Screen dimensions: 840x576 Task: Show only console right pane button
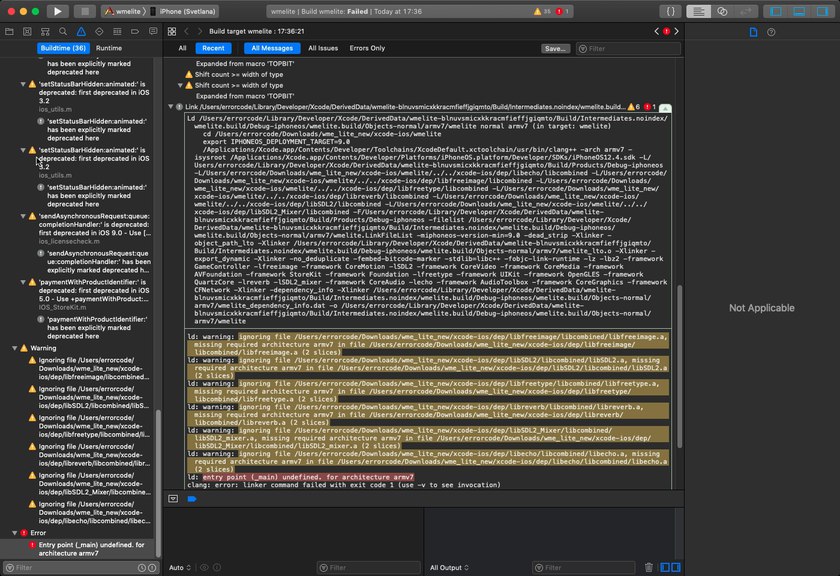[676, 567]
